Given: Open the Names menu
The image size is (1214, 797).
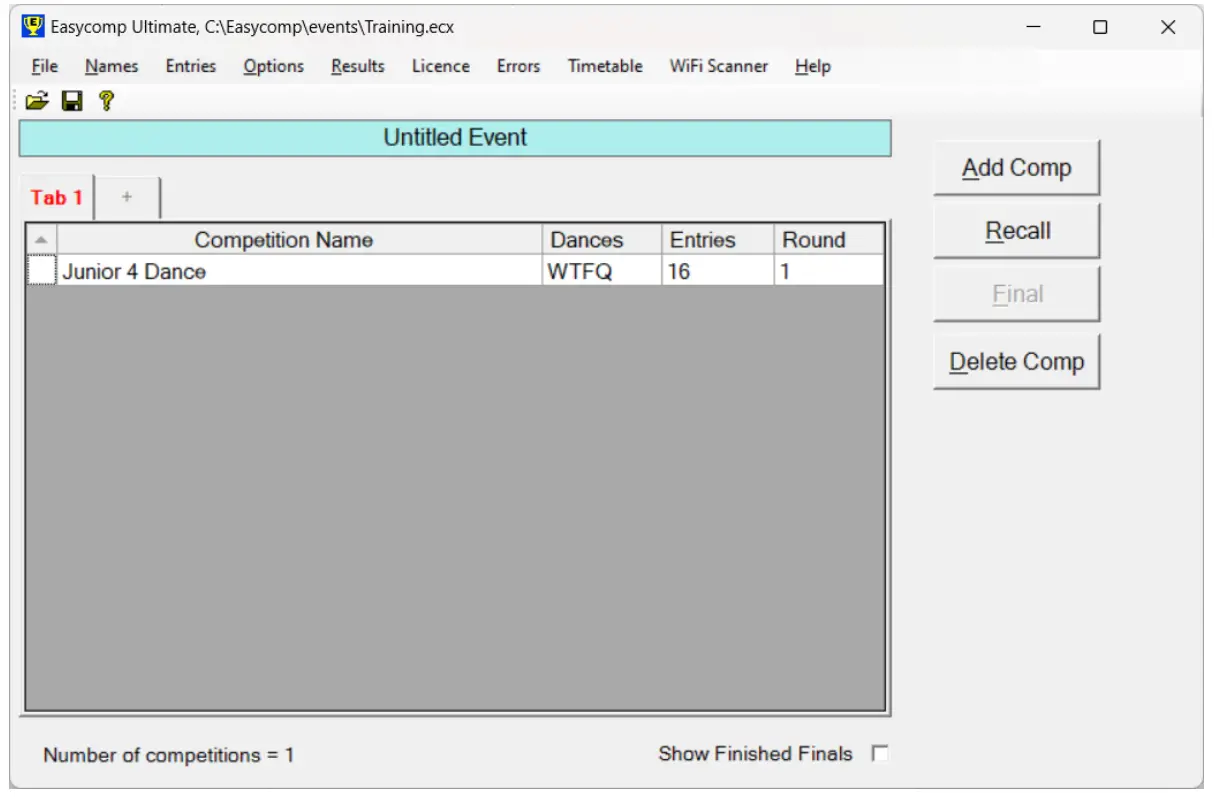Looking at the screenshot, I should (111, 66).
